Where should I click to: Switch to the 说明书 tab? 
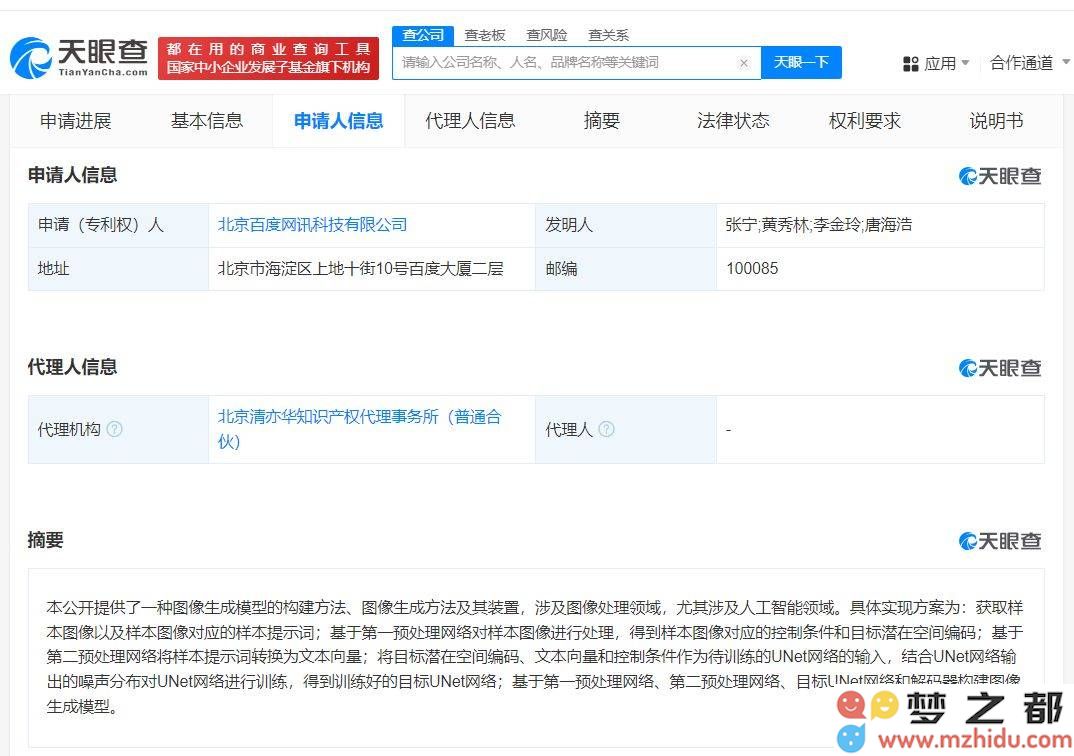996,121
